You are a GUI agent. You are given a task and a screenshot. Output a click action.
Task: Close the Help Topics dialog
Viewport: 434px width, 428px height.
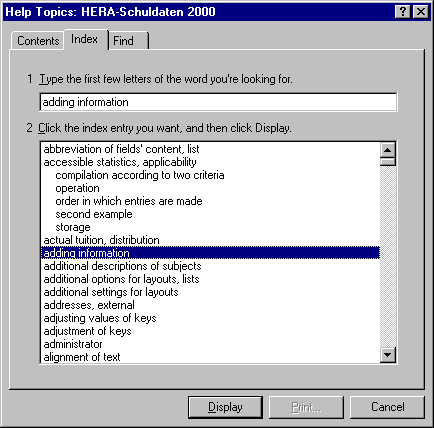coord(421,12)
